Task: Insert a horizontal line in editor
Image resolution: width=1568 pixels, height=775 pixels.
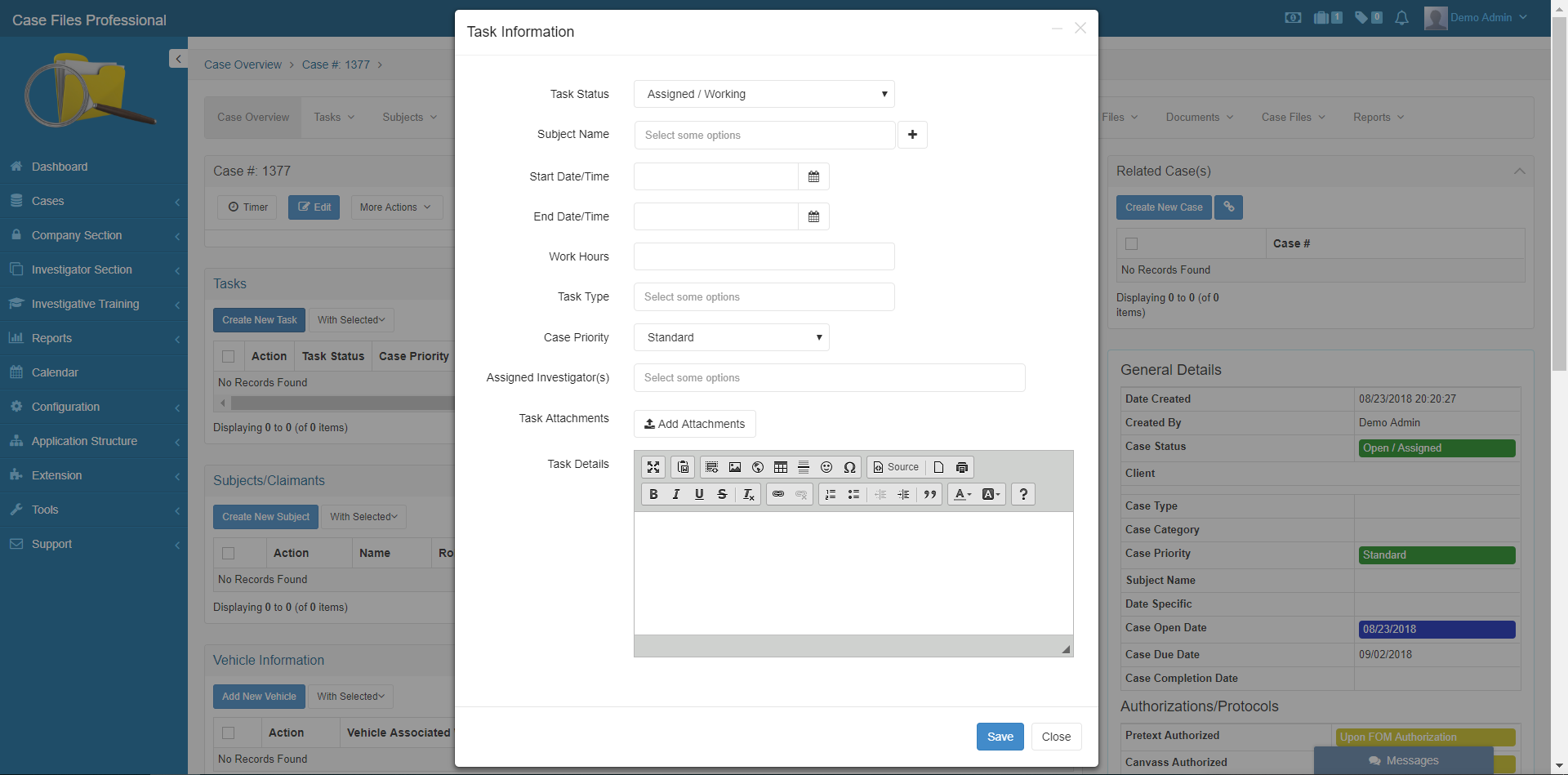Action: (804, 467)
